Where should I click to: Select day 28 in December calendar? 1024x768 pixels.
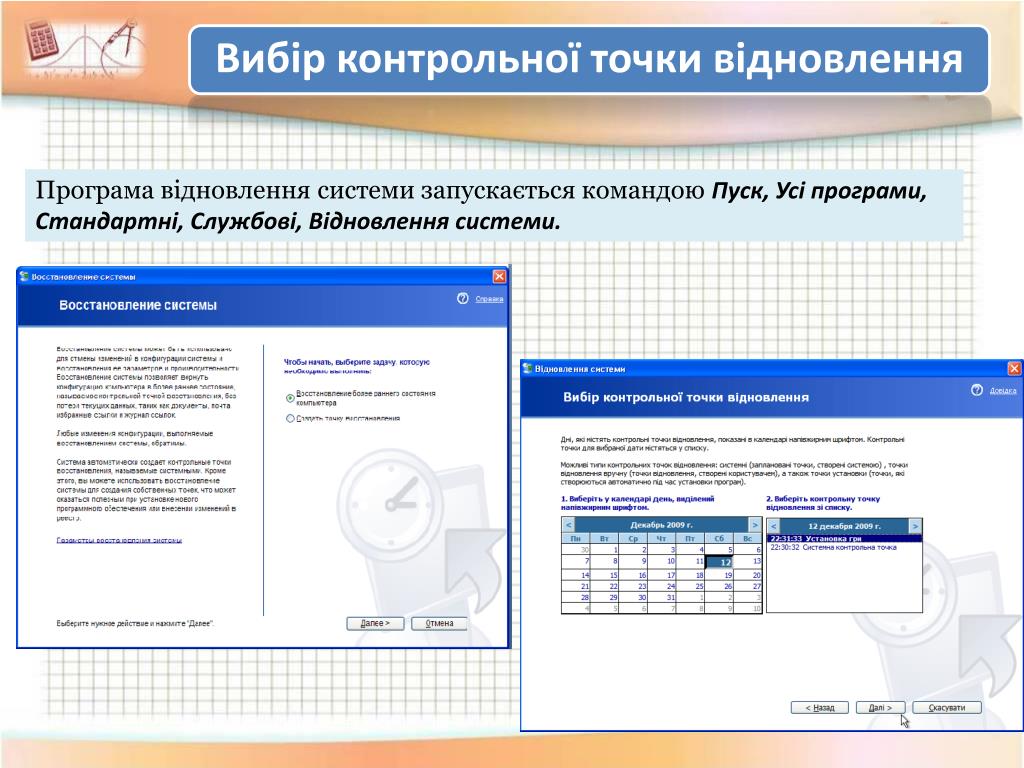click(576, 597)
